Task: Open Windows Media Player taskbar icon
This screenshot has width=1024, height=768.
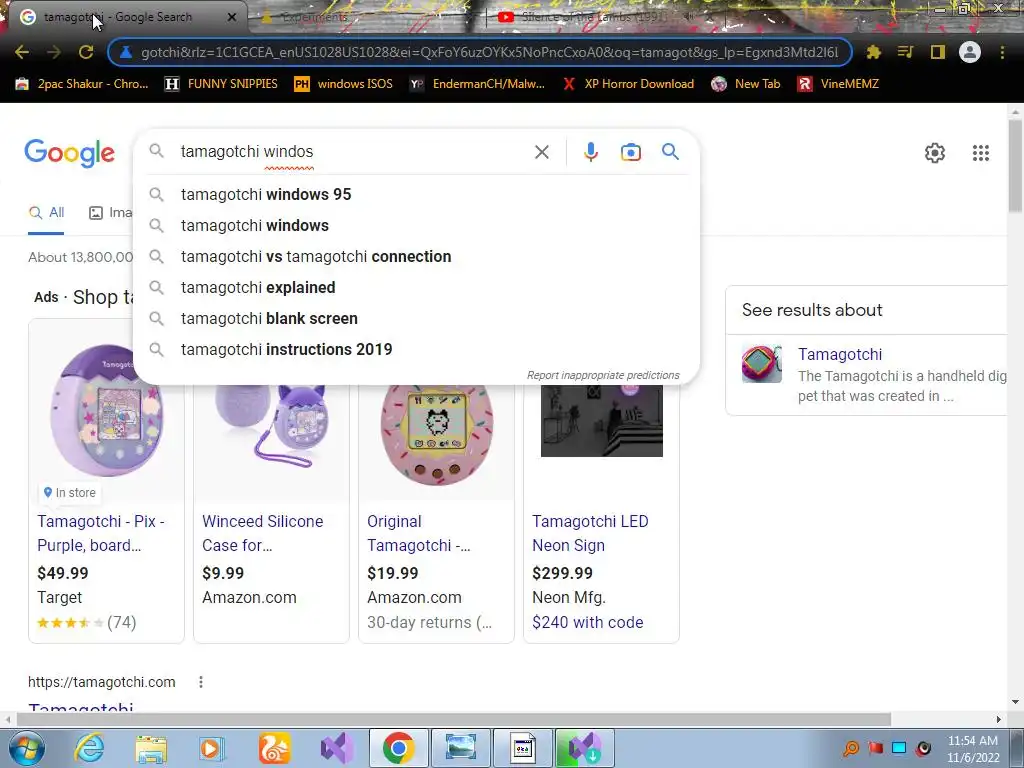Action: (212, 748)
